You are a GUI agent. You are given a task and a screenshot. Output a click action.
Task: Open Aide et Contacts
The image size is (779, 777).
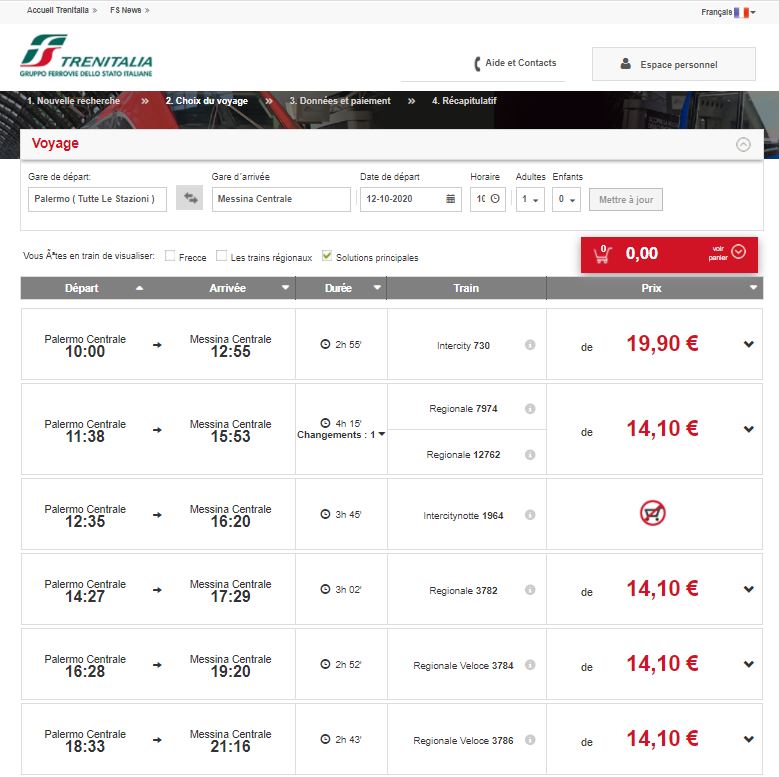coord(521,63)
